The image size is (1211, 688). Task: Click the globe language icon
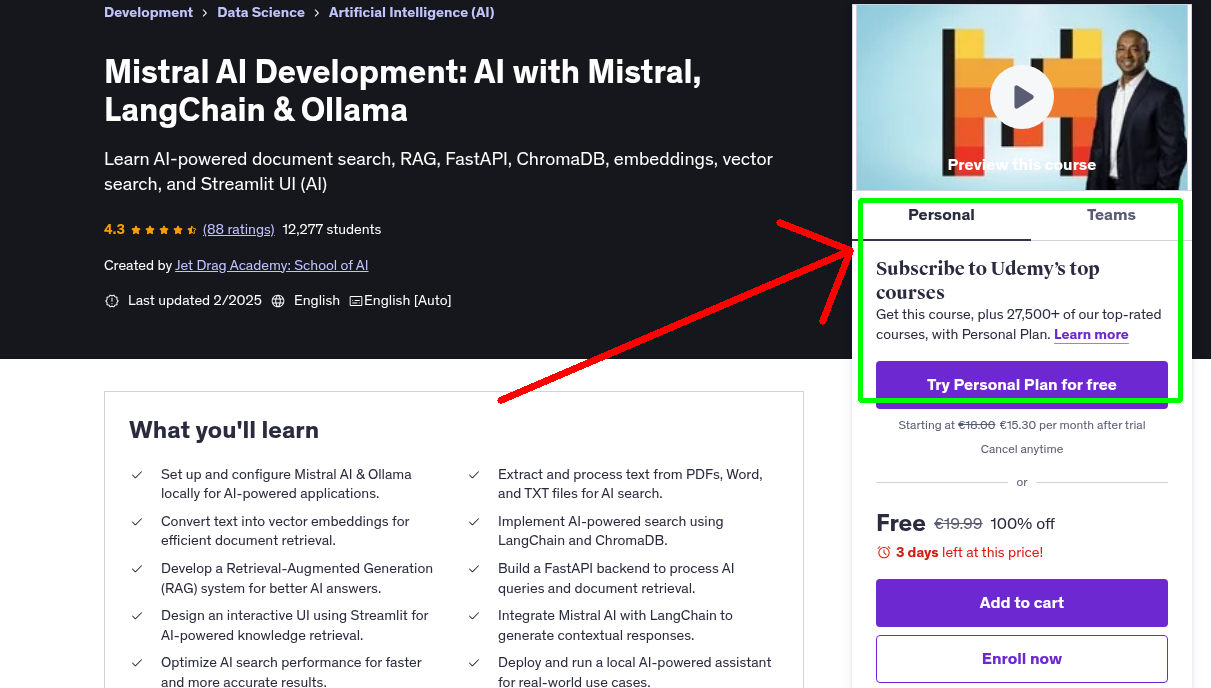(x=278, y=301)
